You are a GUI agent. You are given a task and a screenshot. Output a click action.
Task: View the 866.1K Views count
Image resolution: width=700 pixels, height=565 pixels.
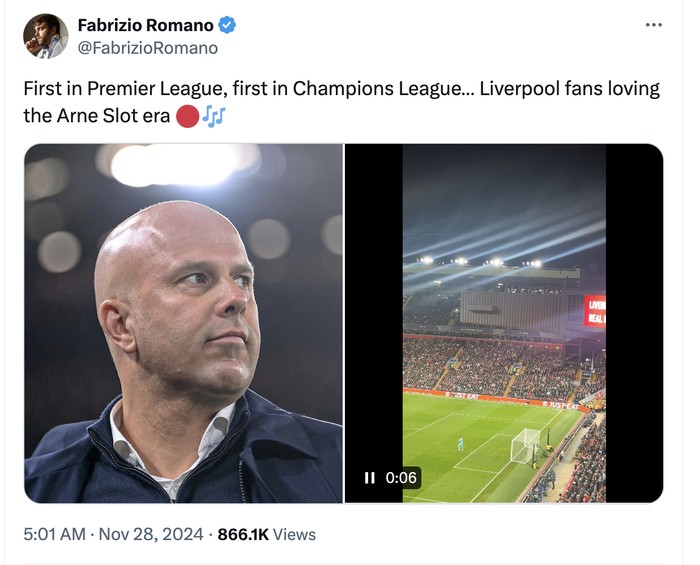pyautogui.click(x=267, y=535)
